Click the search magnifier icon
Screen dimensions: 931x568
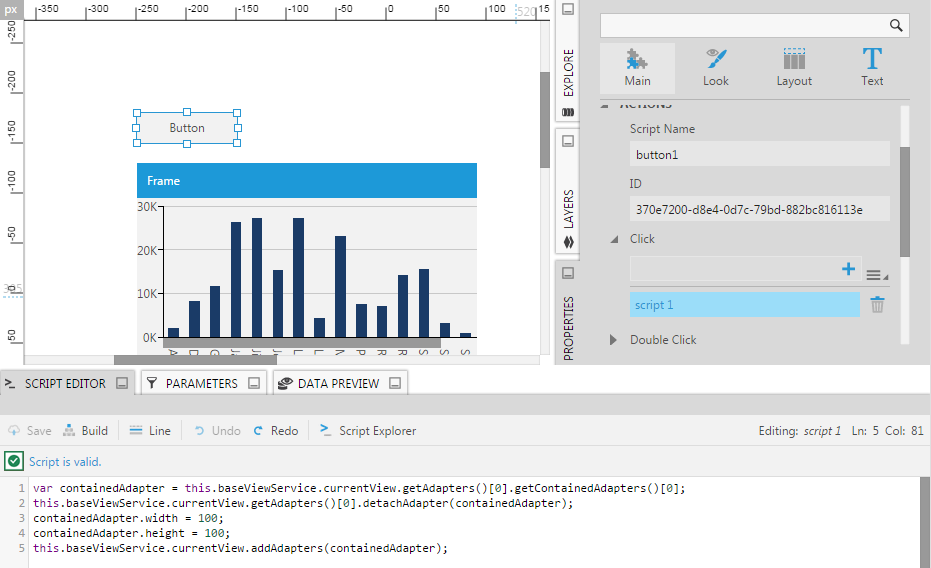pyautogui.click(x=896, y=25)
